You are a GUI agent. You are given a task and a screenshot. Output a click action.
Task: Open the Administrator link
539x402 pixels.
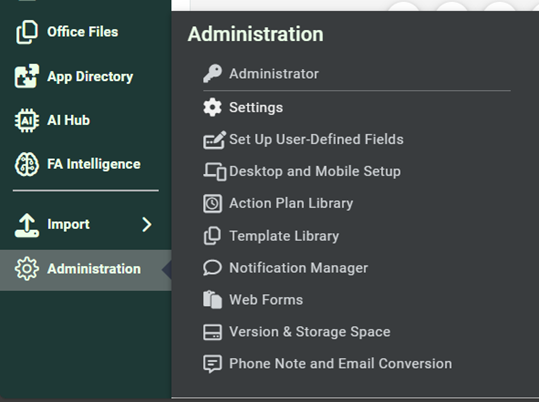click(x=274, y=74)
